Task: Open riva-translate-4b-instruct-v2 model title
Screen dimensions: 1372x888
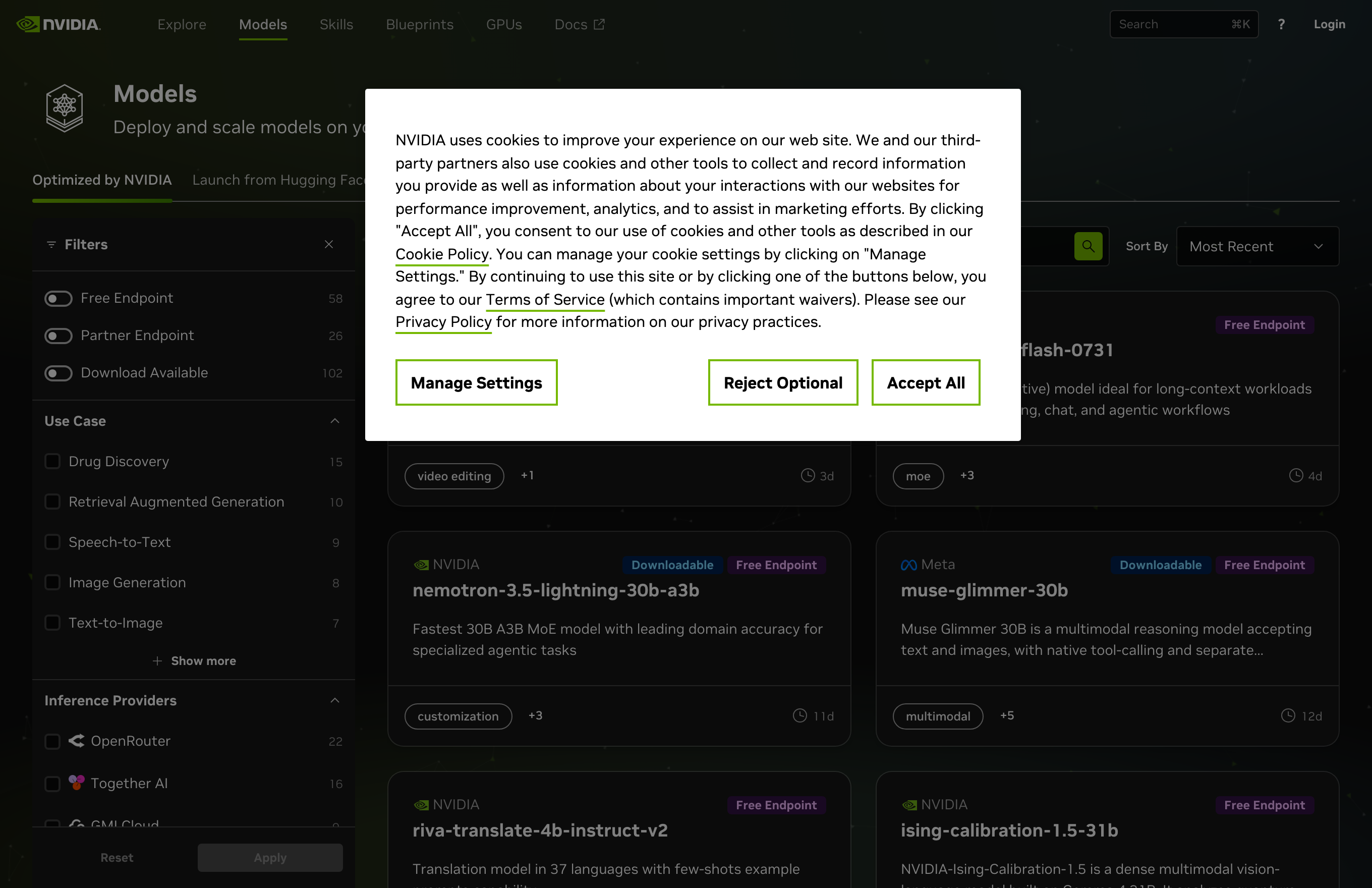Action: [540, 830]
